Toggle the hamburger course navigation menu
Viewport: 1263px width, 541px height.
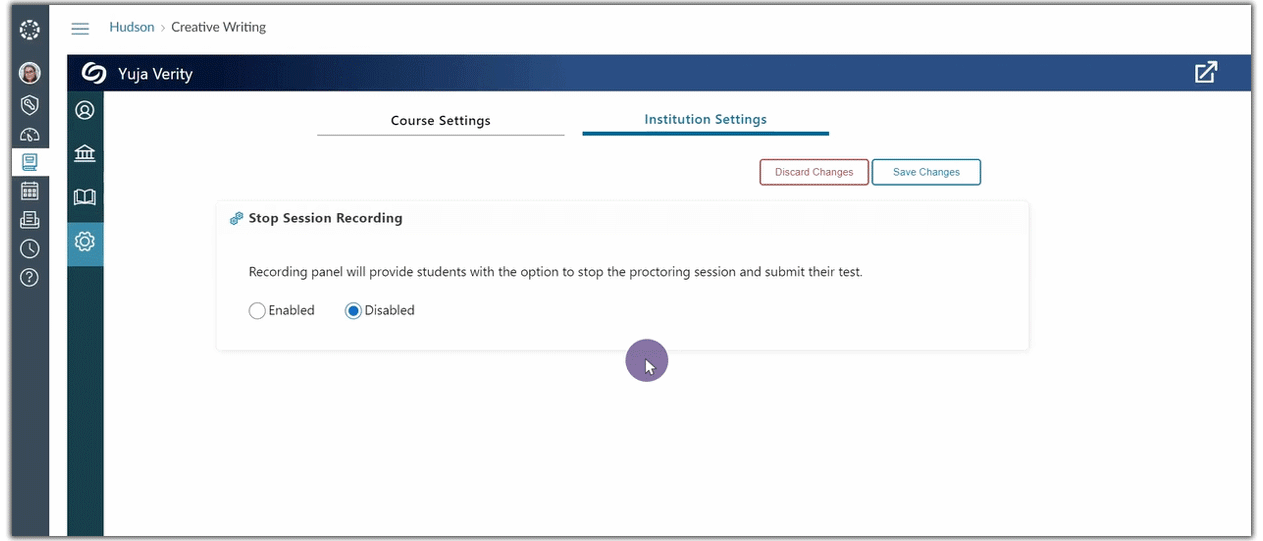click(80, 29)
